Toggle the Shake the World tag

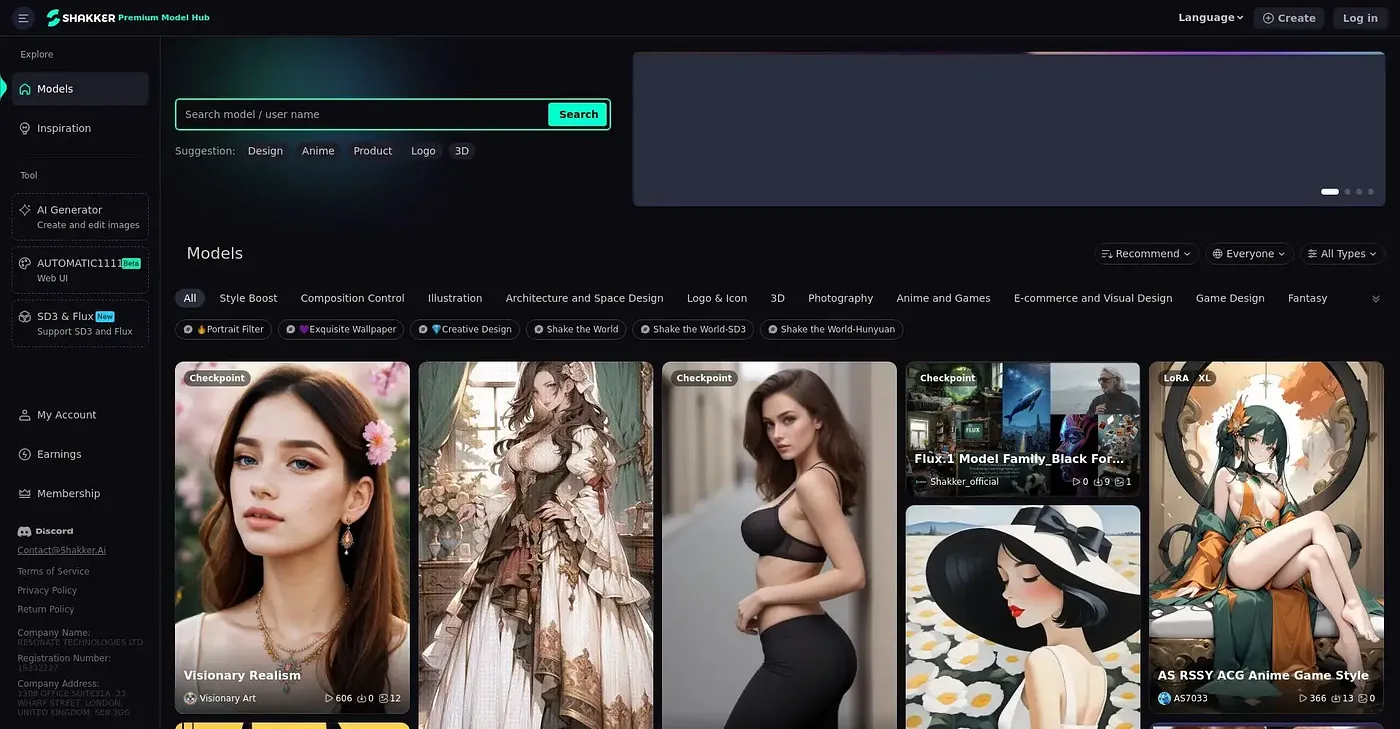click(576, 329)
